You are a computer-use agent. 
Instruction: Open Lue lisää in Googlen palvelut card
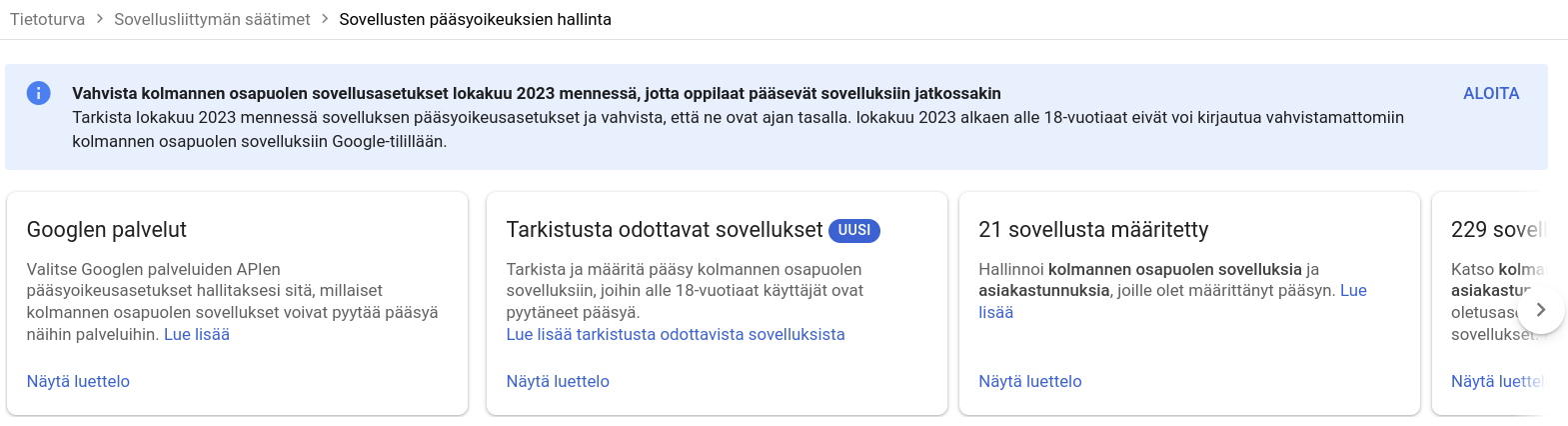pyautogui.click(x=197, y=334)
